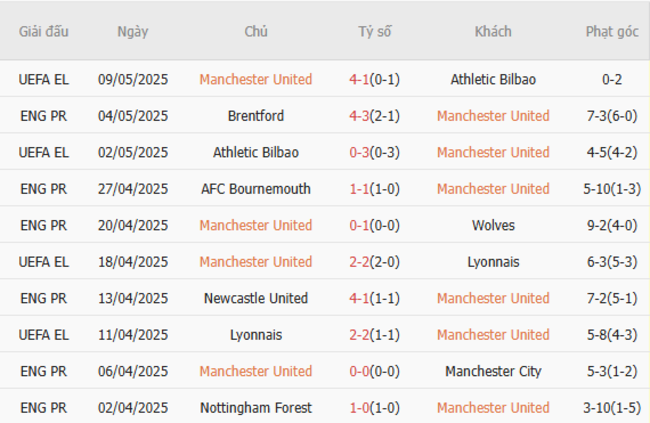
Task: Open Newcastle United team link
Action: 255,298
